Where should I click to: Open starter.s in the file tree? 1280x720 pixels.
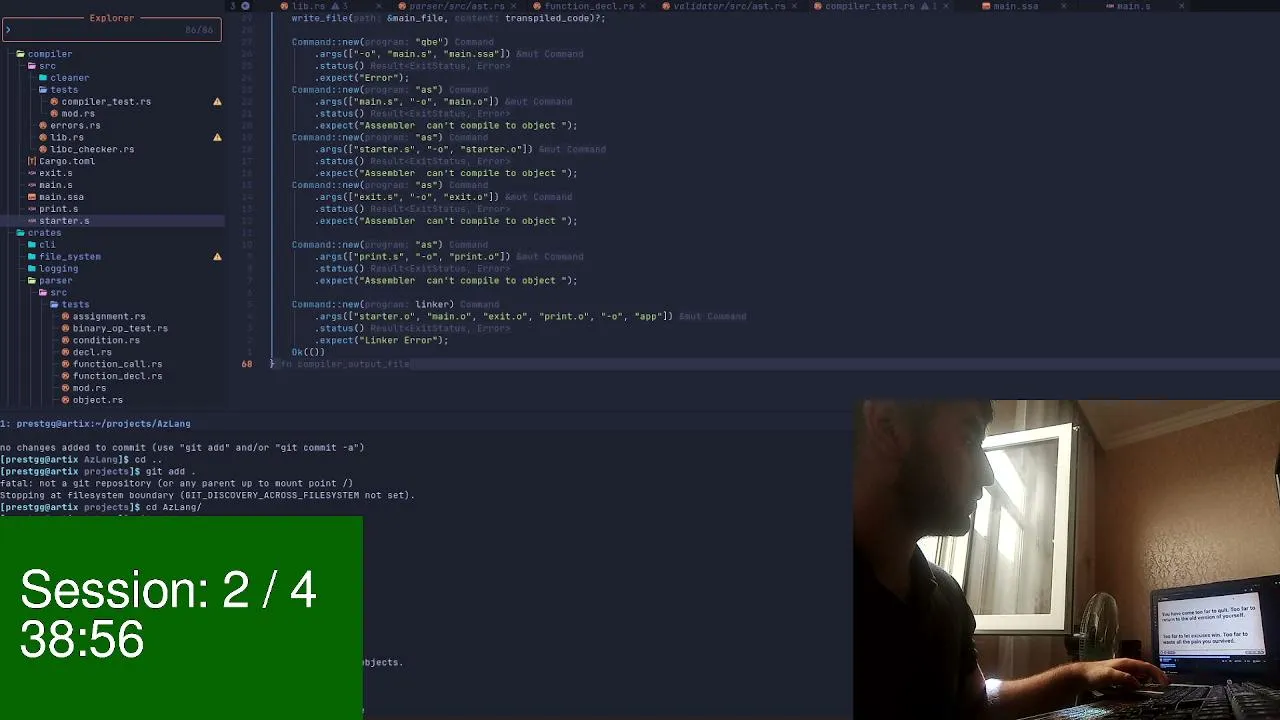[64, 221]
